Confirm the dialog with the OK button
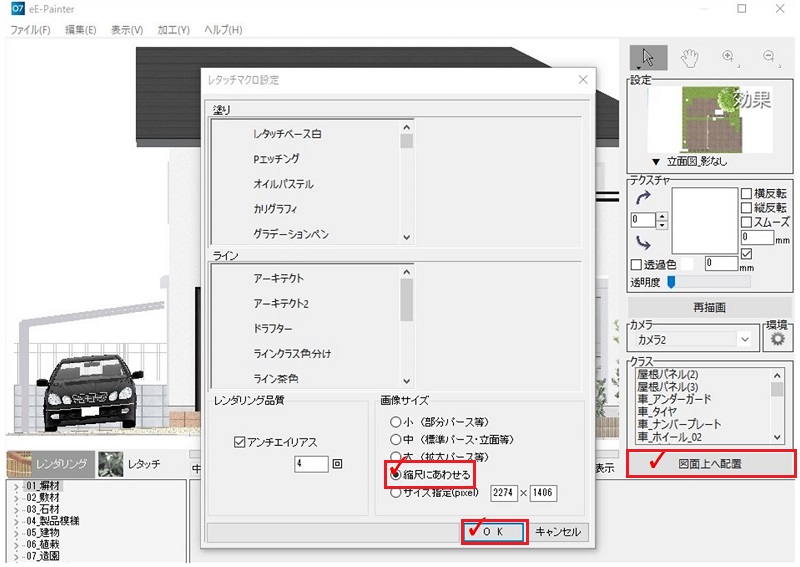The width and height of the screenshot is (800, 567). [494, 532]
